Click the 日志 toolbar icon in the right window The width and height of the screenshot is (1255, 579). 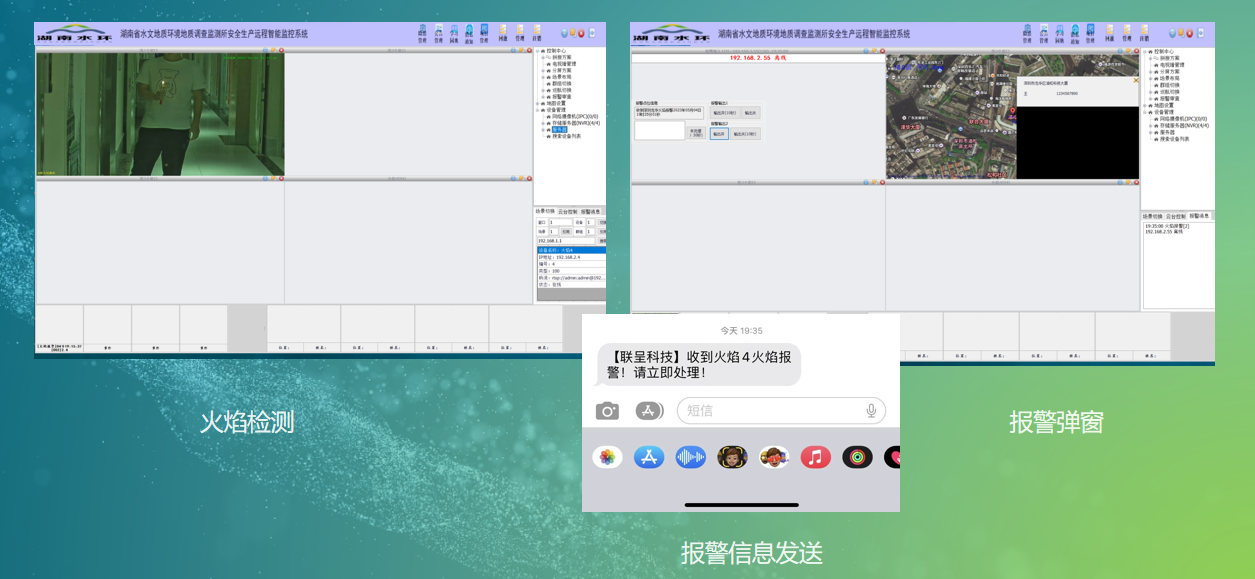click(x=1143, y=34)
